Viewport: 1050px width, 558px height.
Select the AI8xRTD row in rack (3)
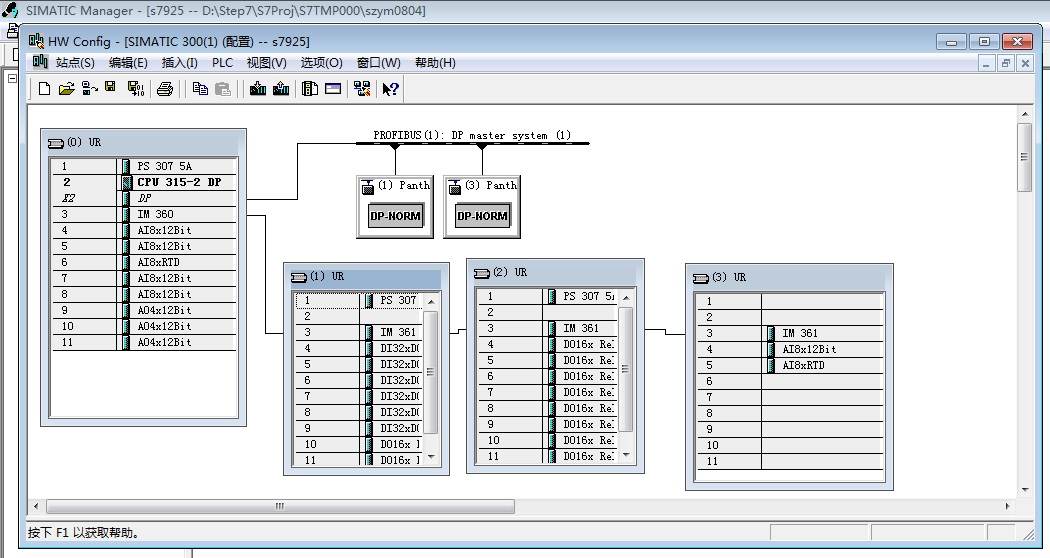point(790,365)
